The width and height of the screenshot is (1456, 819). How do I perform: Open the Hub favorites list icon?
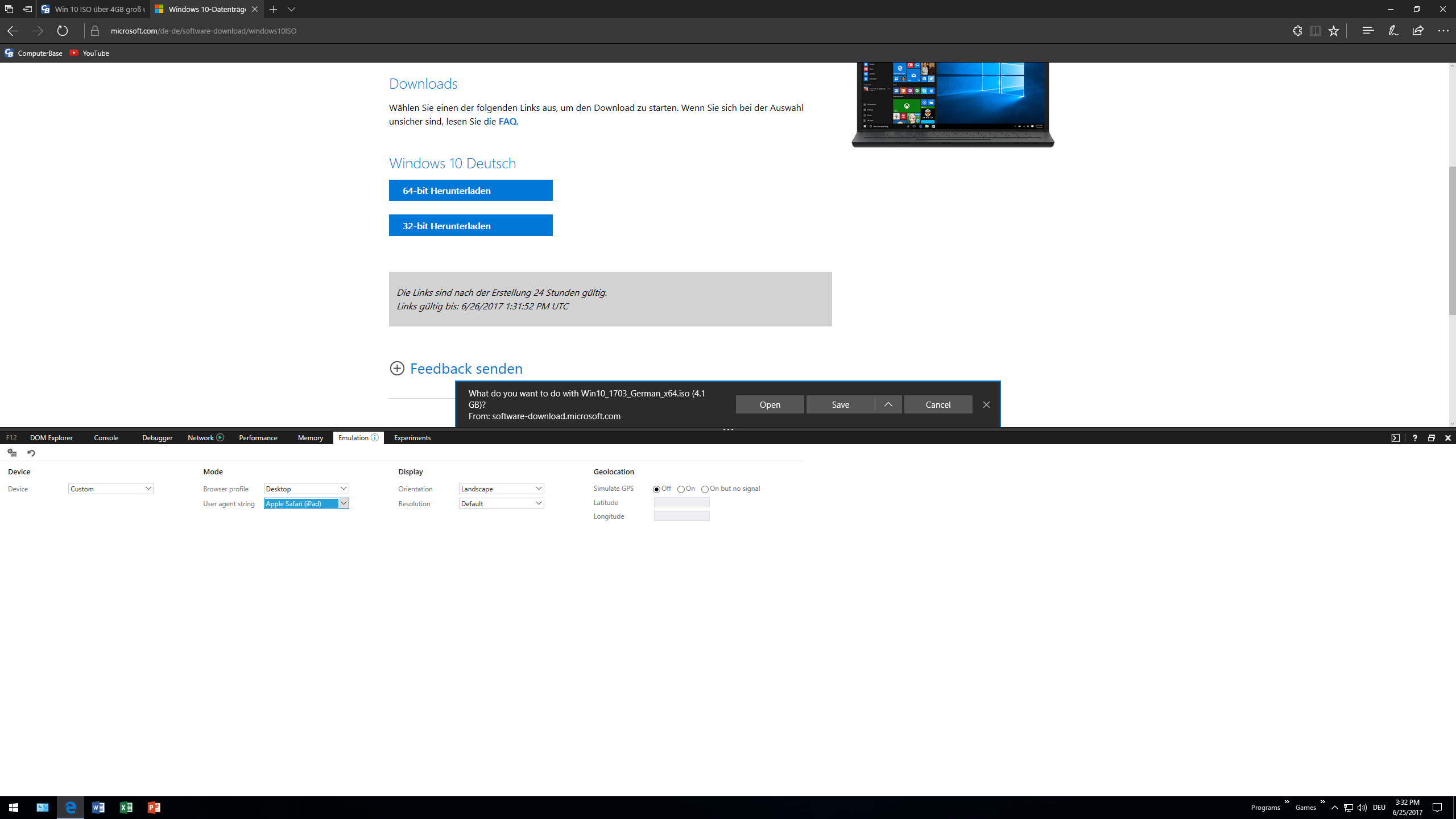click(1368, 31)
